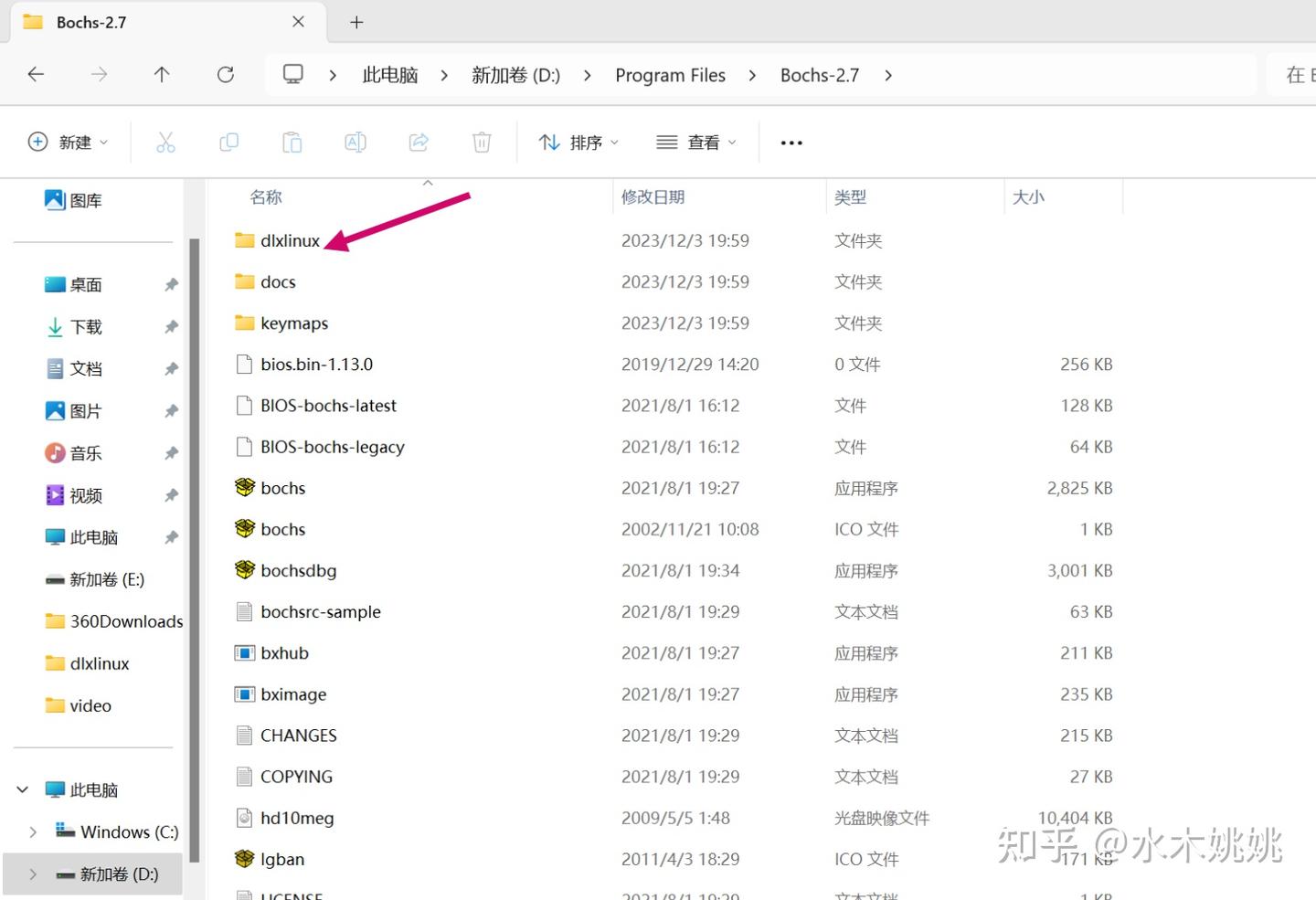
Task: Open the See more (...) menu
Action: point(791,142)
